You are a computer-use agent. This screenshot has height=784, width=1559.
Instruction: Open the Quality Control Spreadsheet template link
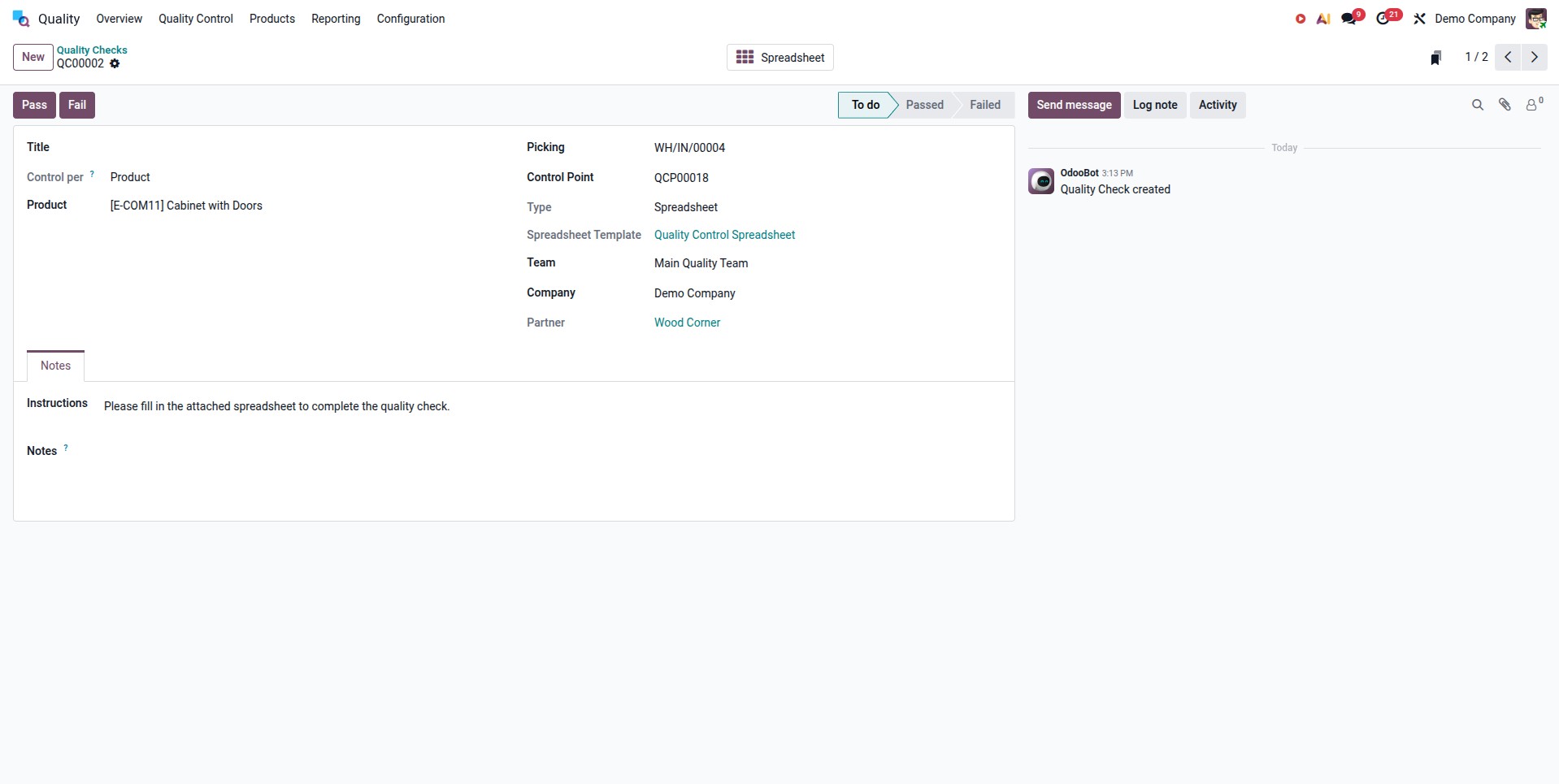(x=724, y=235)
